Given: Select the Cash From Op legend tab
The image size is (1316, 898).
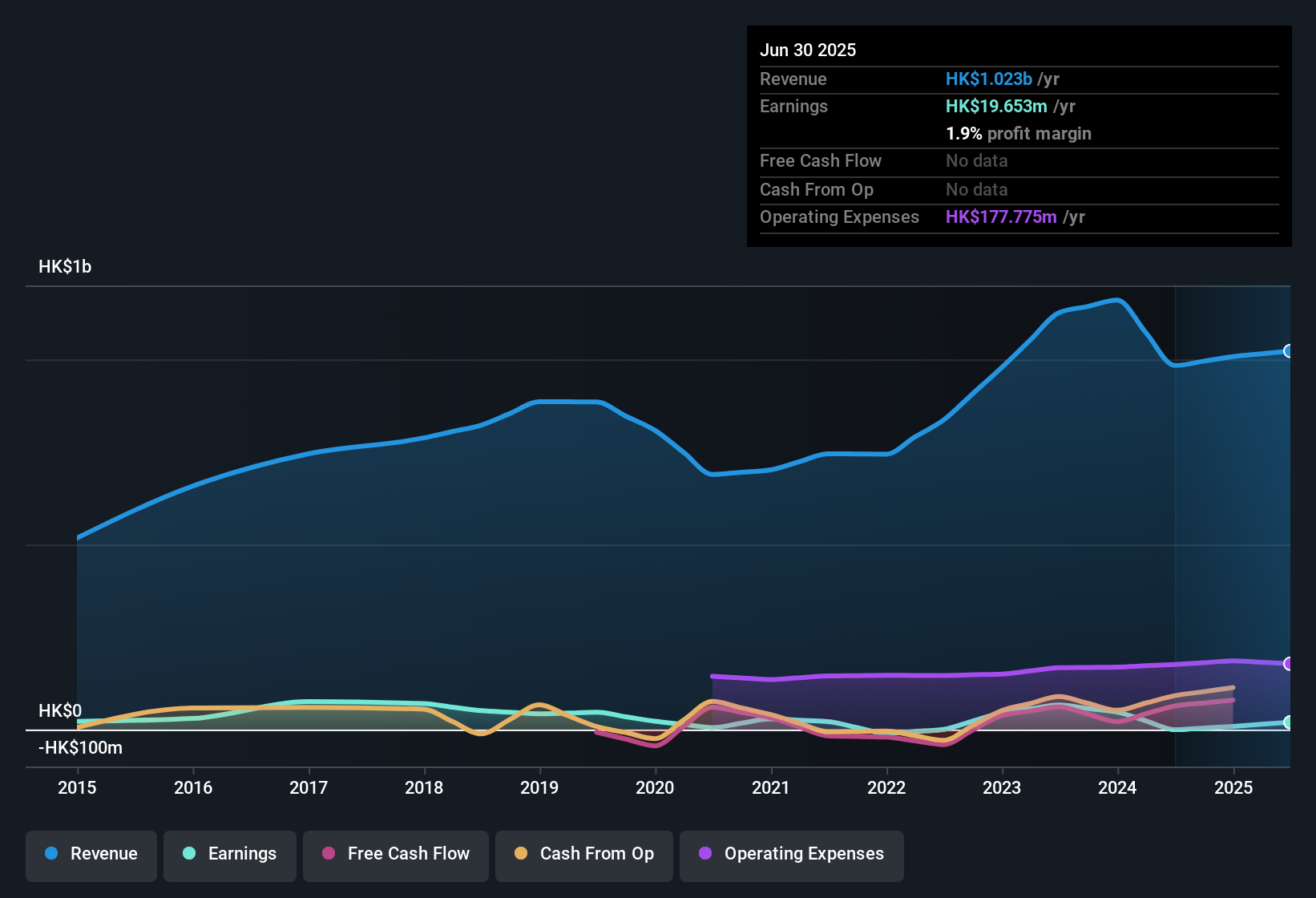Looking at the screenshot, I should pos(583,855).
